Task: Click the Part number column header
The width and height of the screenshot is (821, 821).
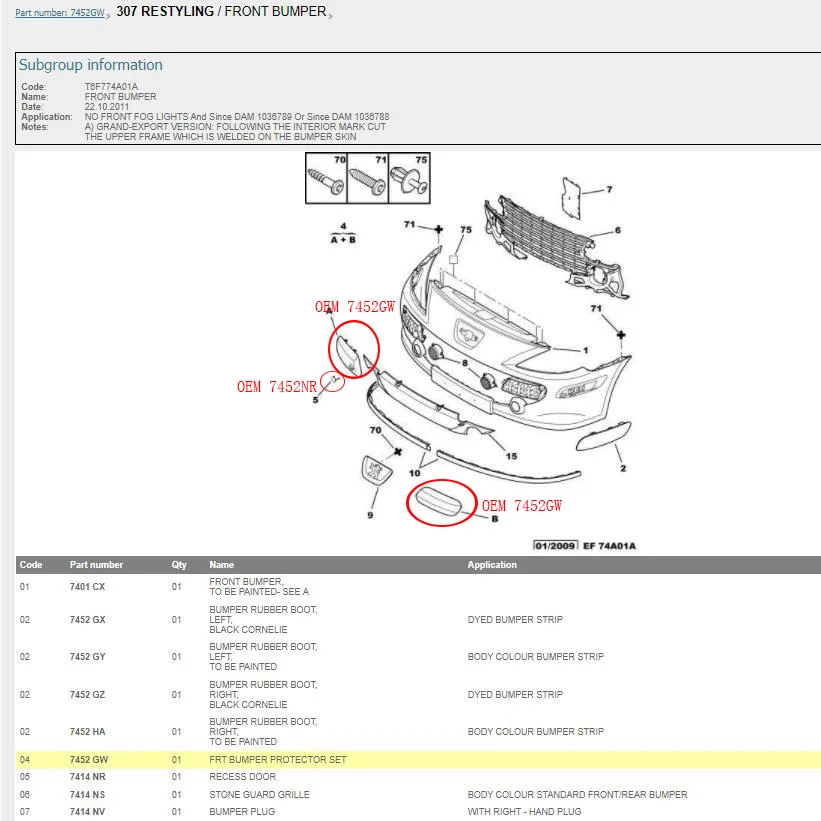Action: 96,564
